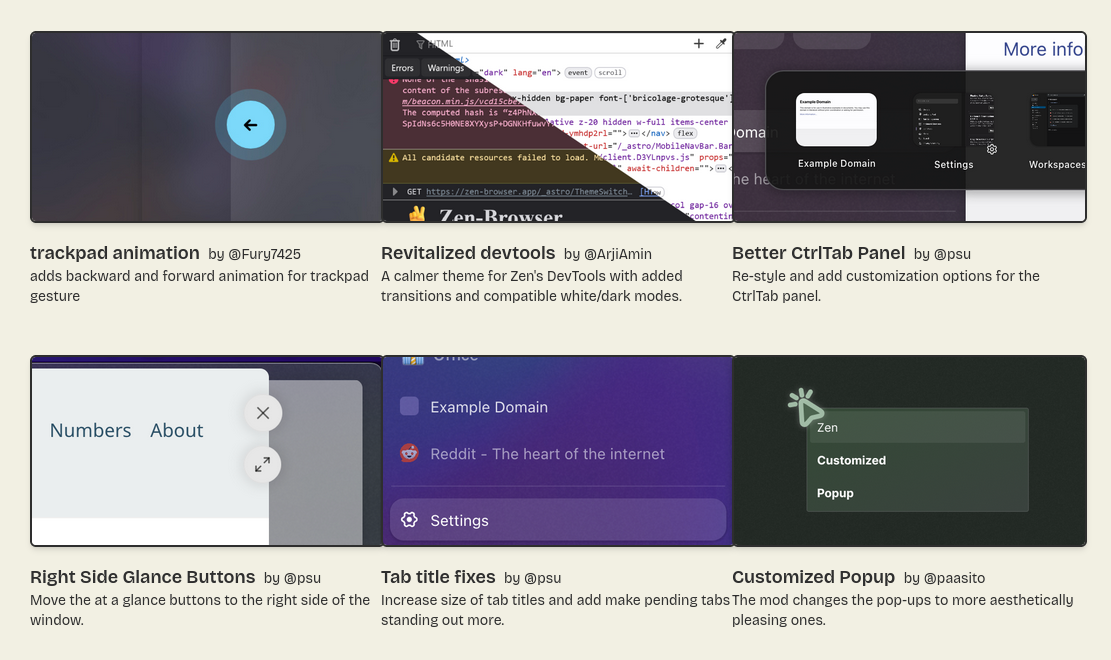Image resolution: width=1111 pixels, height=660 pixels.
Task: Click 'More info' text in CtrlTab preview
Action: point(1043,49)
